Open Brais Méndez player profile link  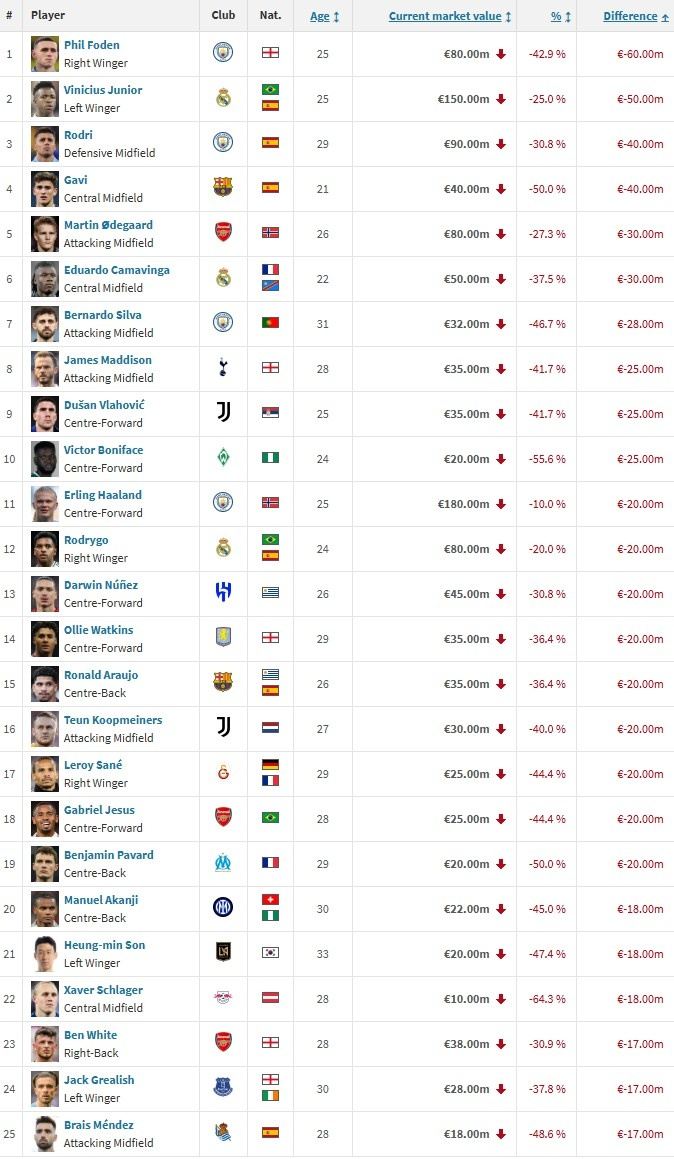[98, 1124]
